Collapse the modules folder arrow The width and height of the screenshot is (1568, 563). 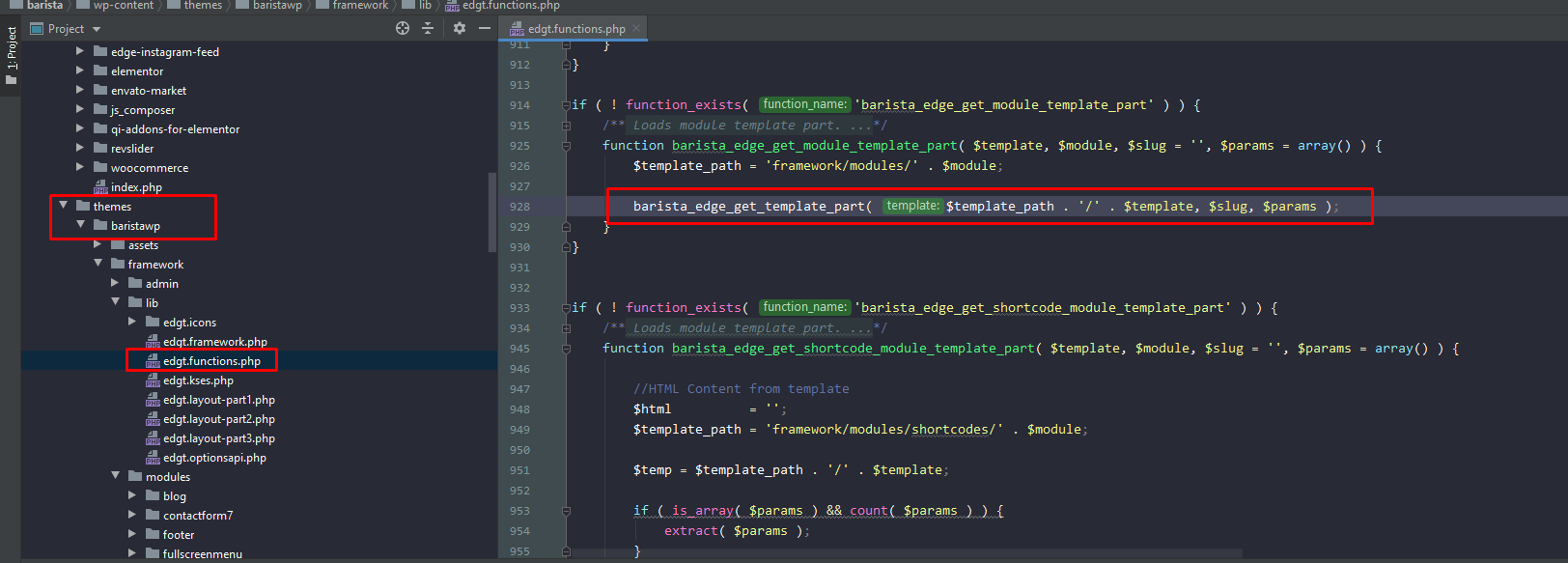[x=115, y=476]
